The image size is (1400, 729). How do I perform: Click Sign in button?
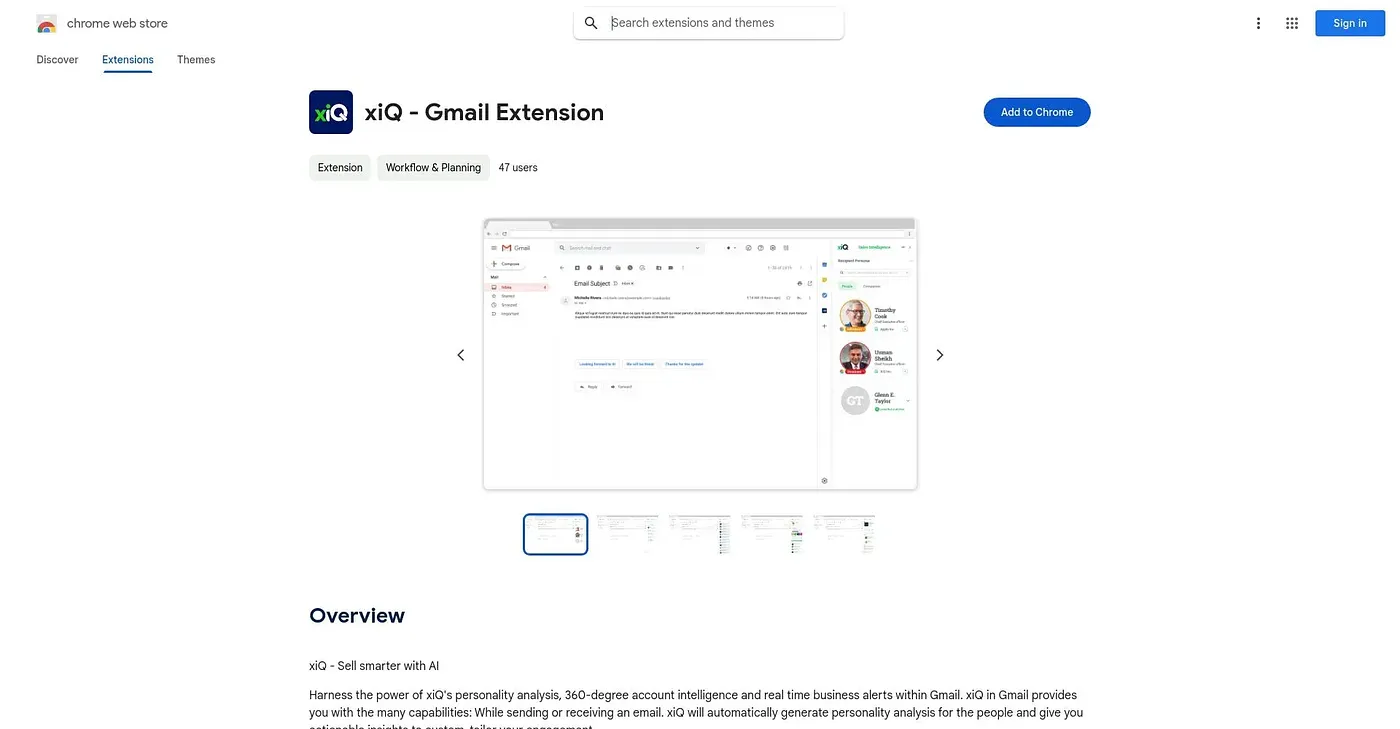[1349, 23]
